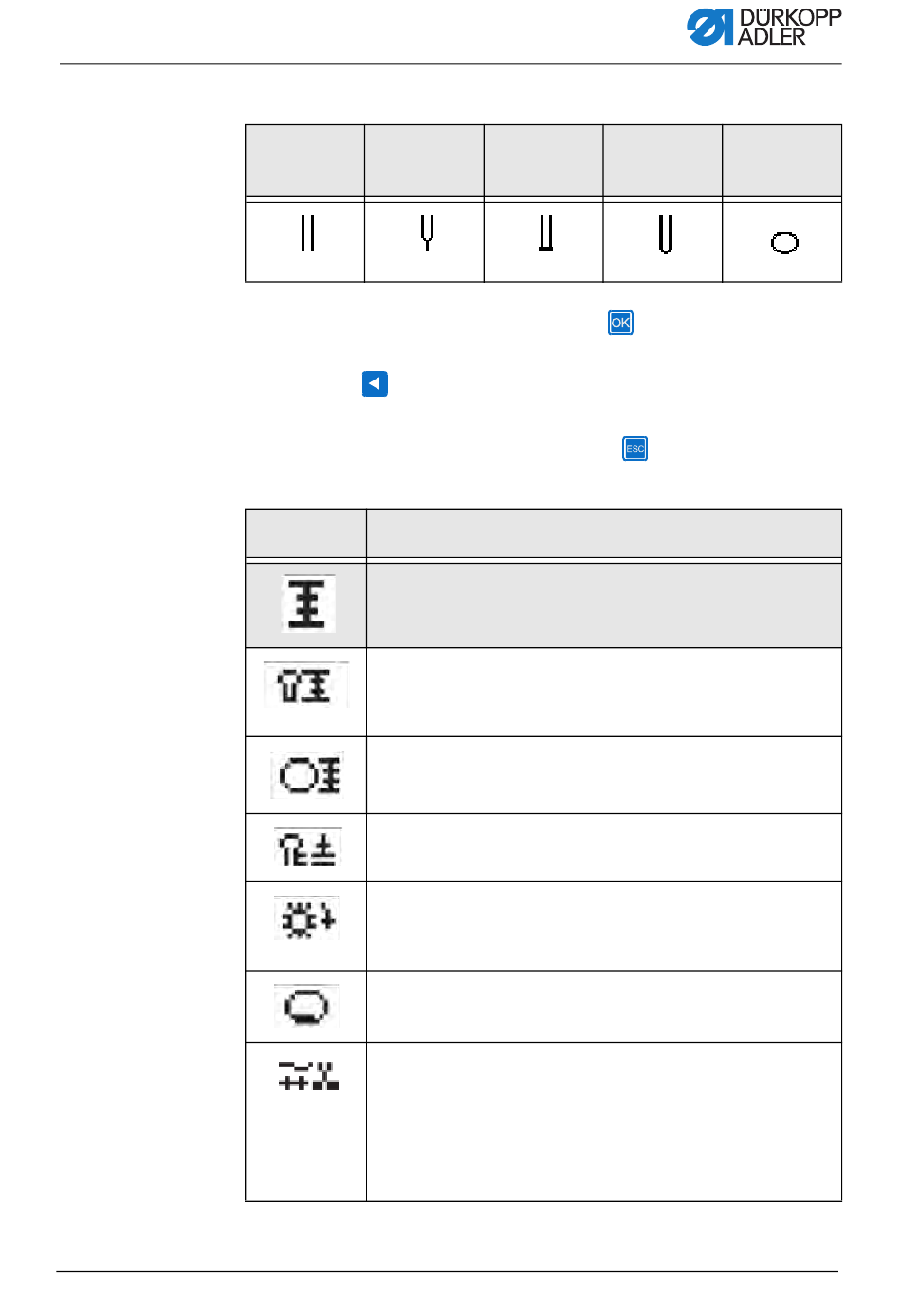
Task: Click the Dürkopp Adler logo
Action: [764, 27]
